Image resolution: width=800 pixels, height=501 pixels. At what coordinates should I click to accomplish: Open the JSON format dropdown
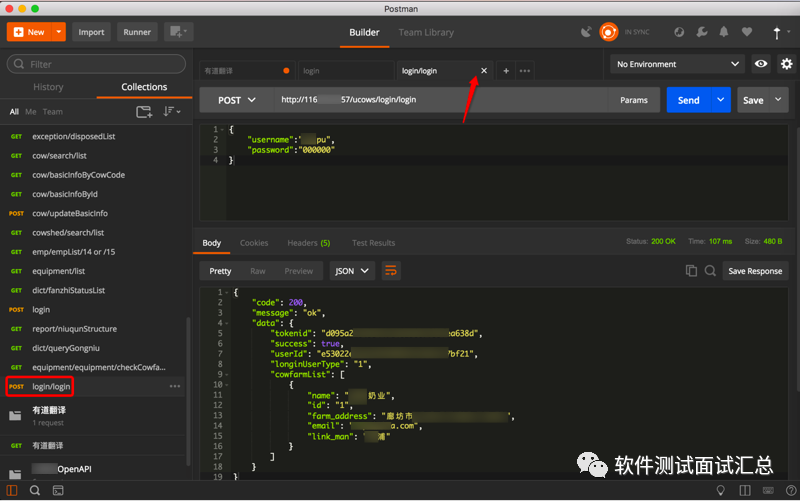click(x=352, y=271)
